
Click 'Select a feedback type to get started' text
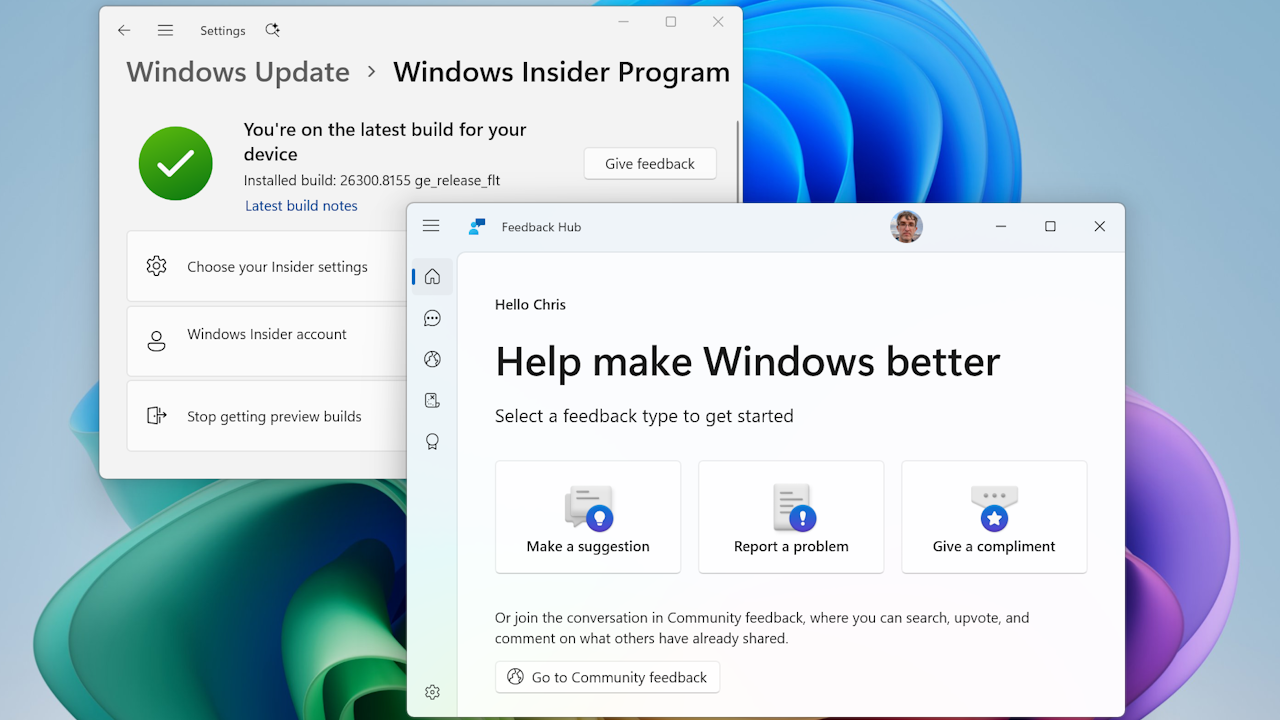644,416
